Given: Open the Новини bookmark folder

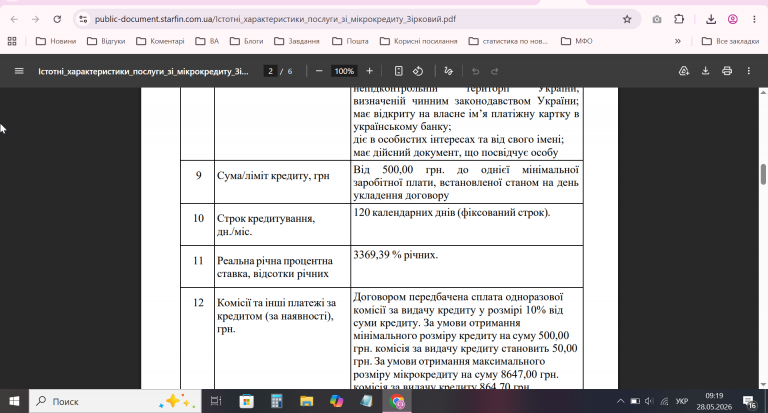Looking at the screenshot, I should [x=56, y=41].
